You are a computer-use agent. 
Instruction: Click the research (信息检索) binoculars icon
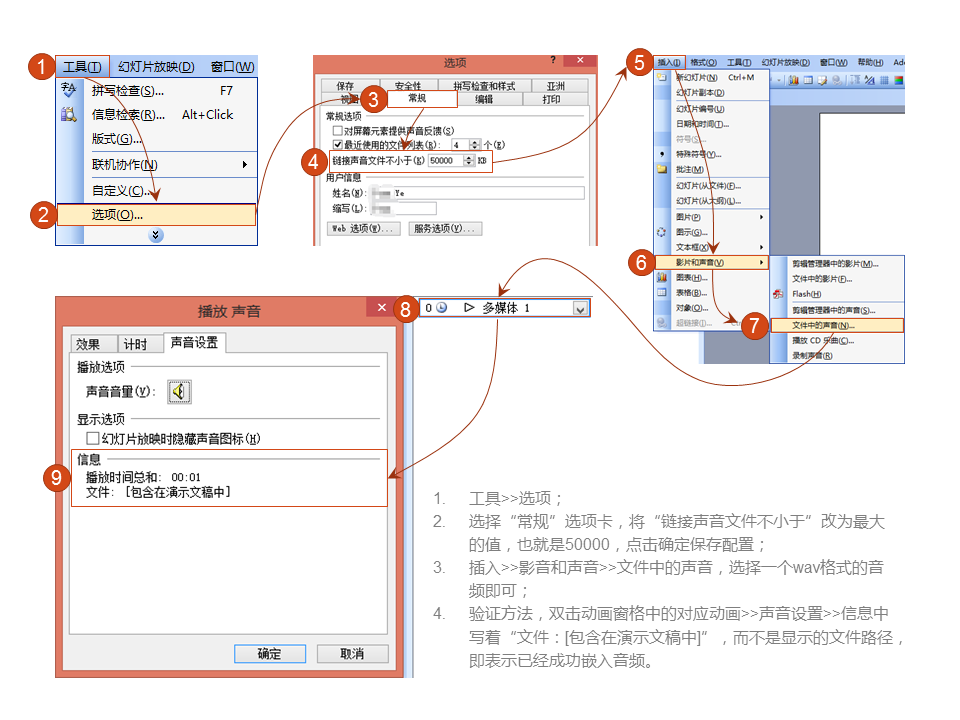69,114
